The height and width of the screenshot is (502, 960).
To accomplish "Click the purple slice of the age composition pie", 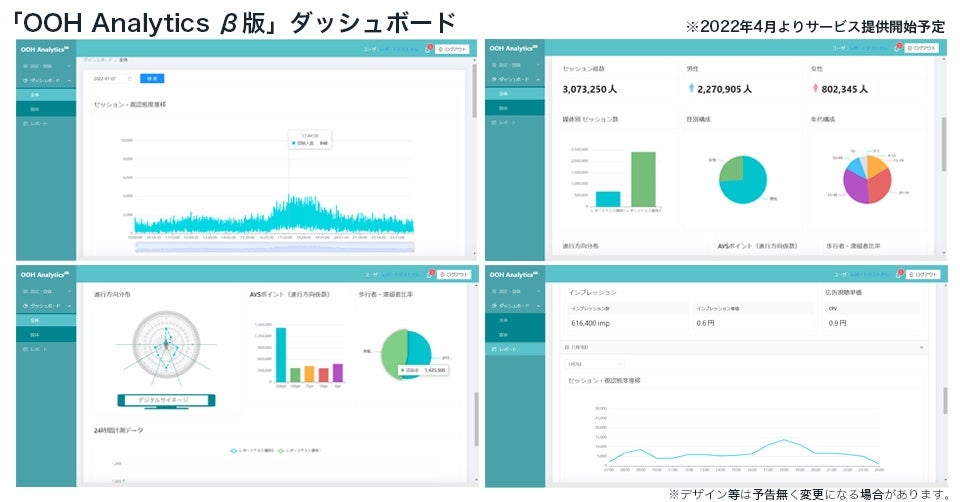I will (x=856, y=186).
